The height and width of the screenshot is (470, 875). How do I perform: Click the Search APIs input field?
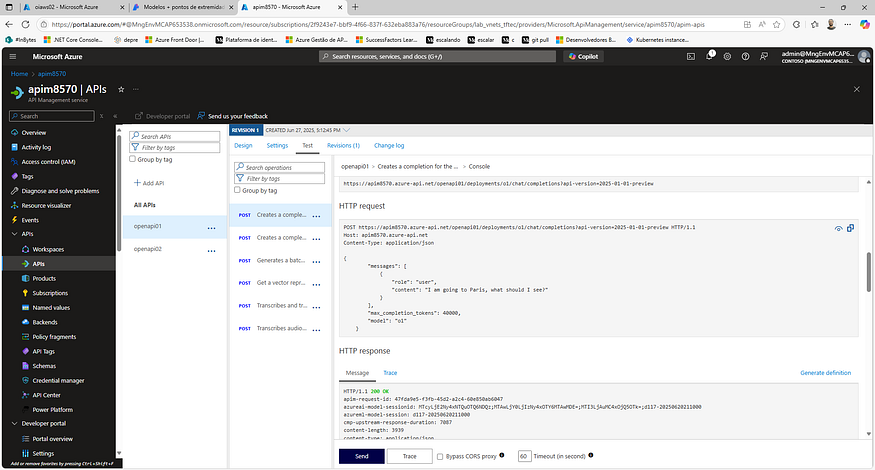tap(175, 136)
